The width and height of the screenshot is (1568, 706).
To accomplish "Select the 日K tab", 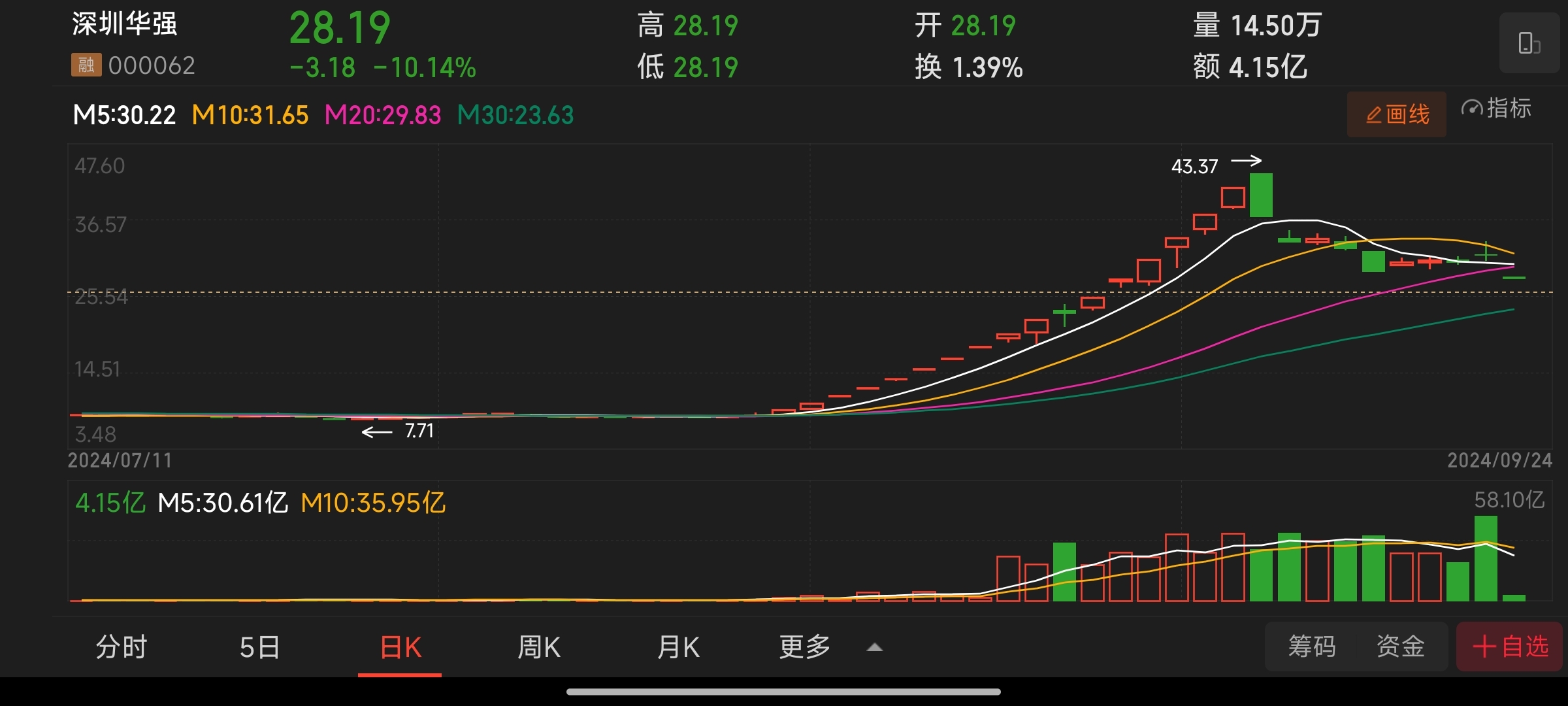I will click(400, 648).
